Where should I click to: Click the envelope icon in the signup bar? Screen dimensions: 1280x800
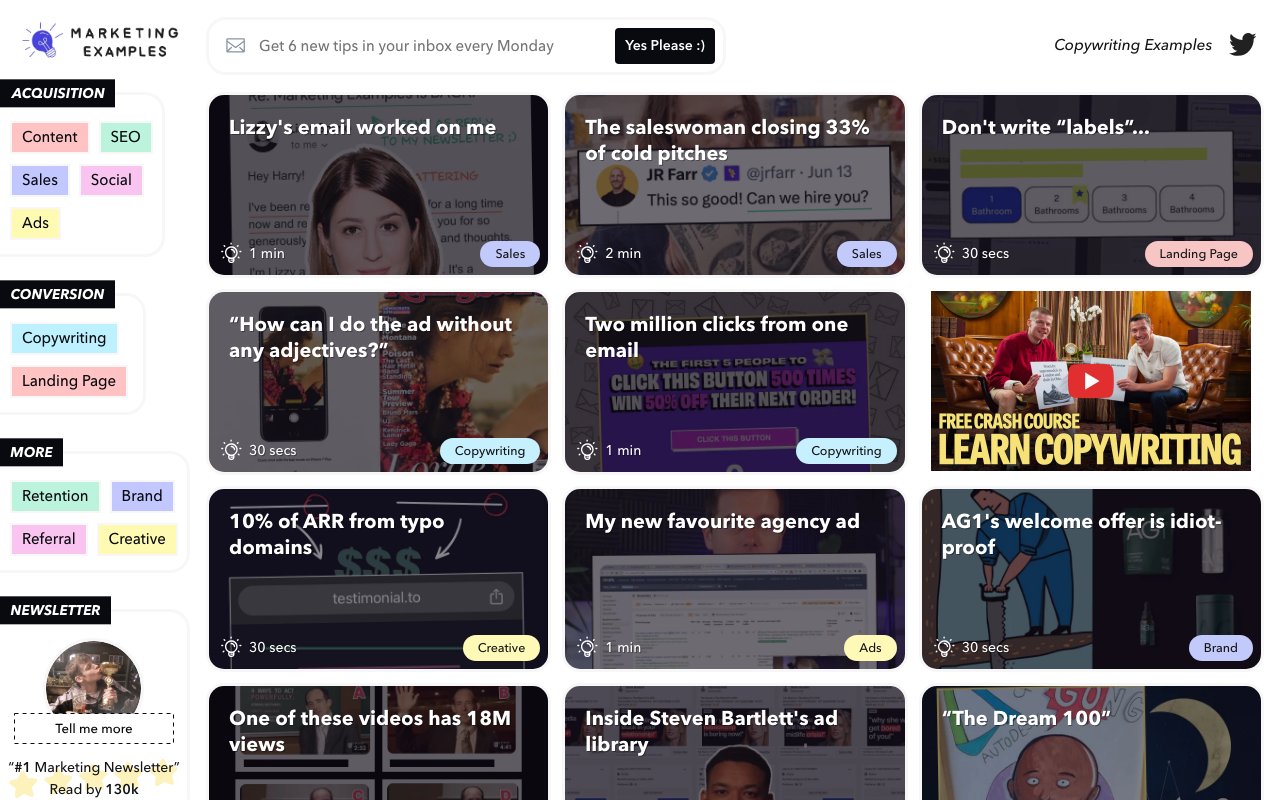[235, 45]
